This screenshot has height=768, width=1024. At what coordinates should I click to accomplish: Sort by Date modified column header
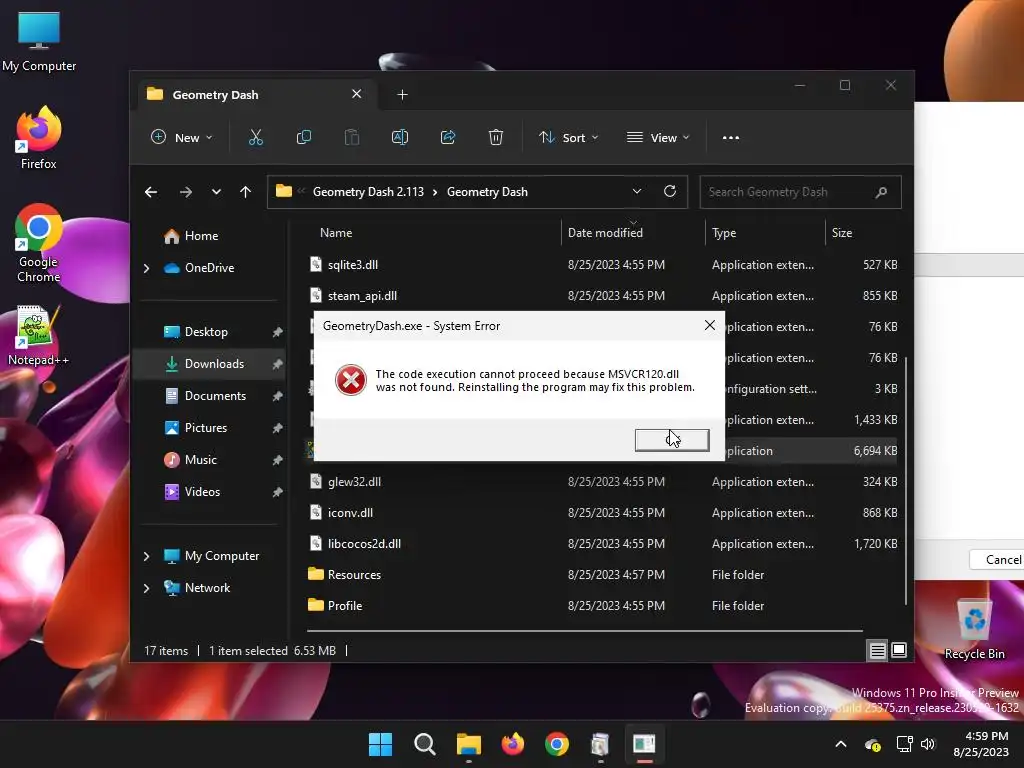click(x=605, y=233)
